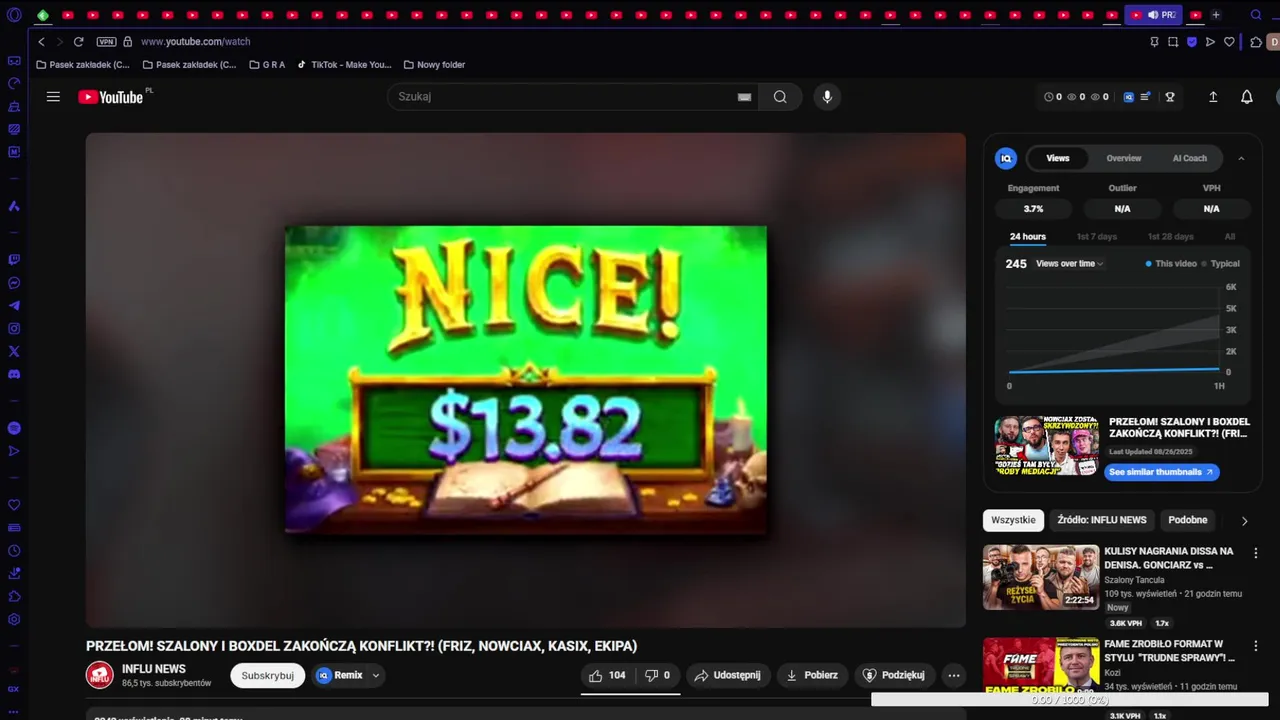The width and height of the screenshot is (1280, 720).
Task: Click the search magnifier button
Action: coord(780,97)
